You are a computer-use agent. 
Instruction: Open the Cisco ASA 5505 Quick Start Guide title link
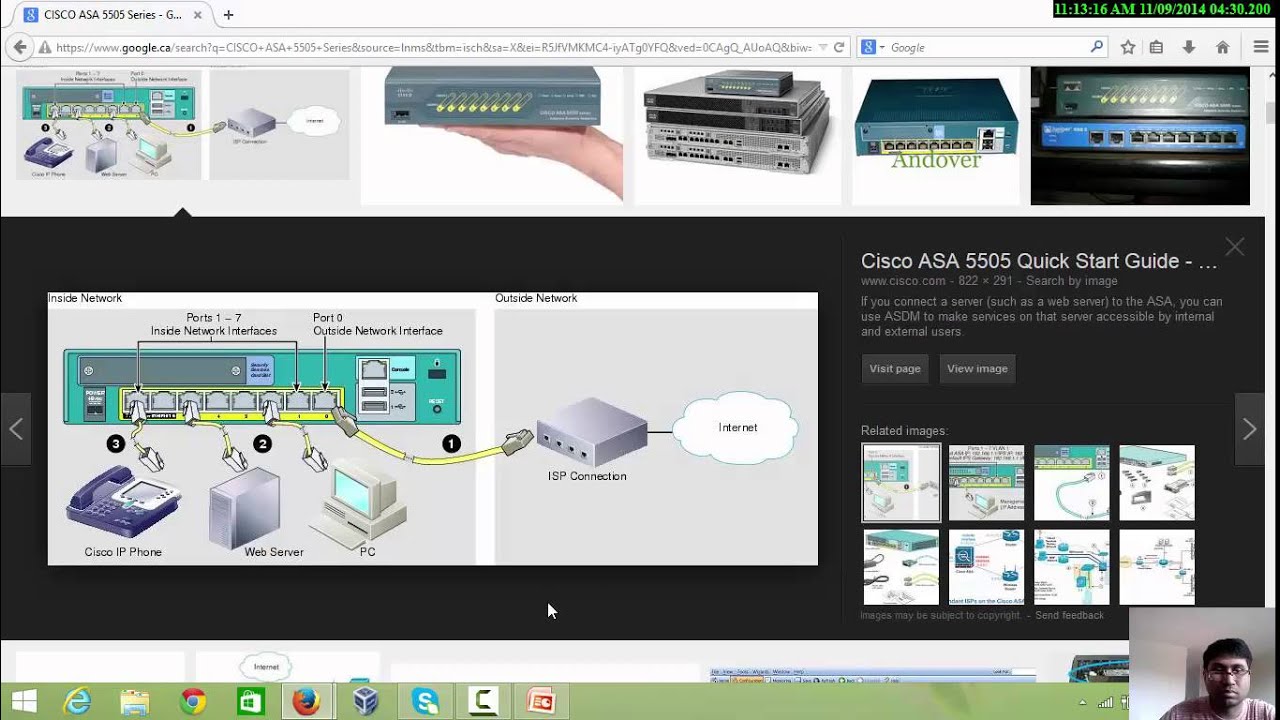click(1039, 261)
